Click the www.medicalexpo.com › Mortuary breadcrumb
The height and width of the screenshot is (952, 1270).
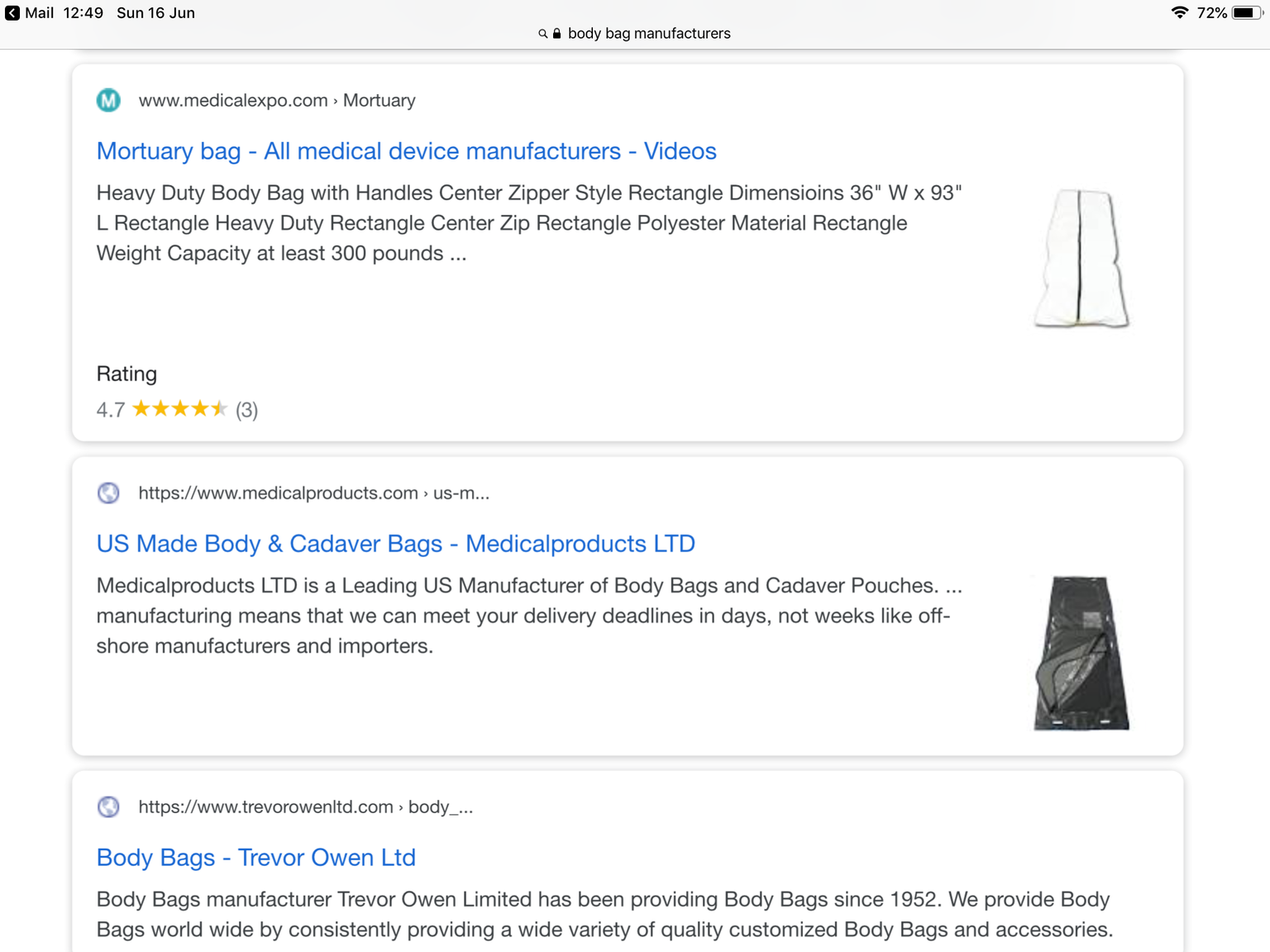(x=277, y=101)
